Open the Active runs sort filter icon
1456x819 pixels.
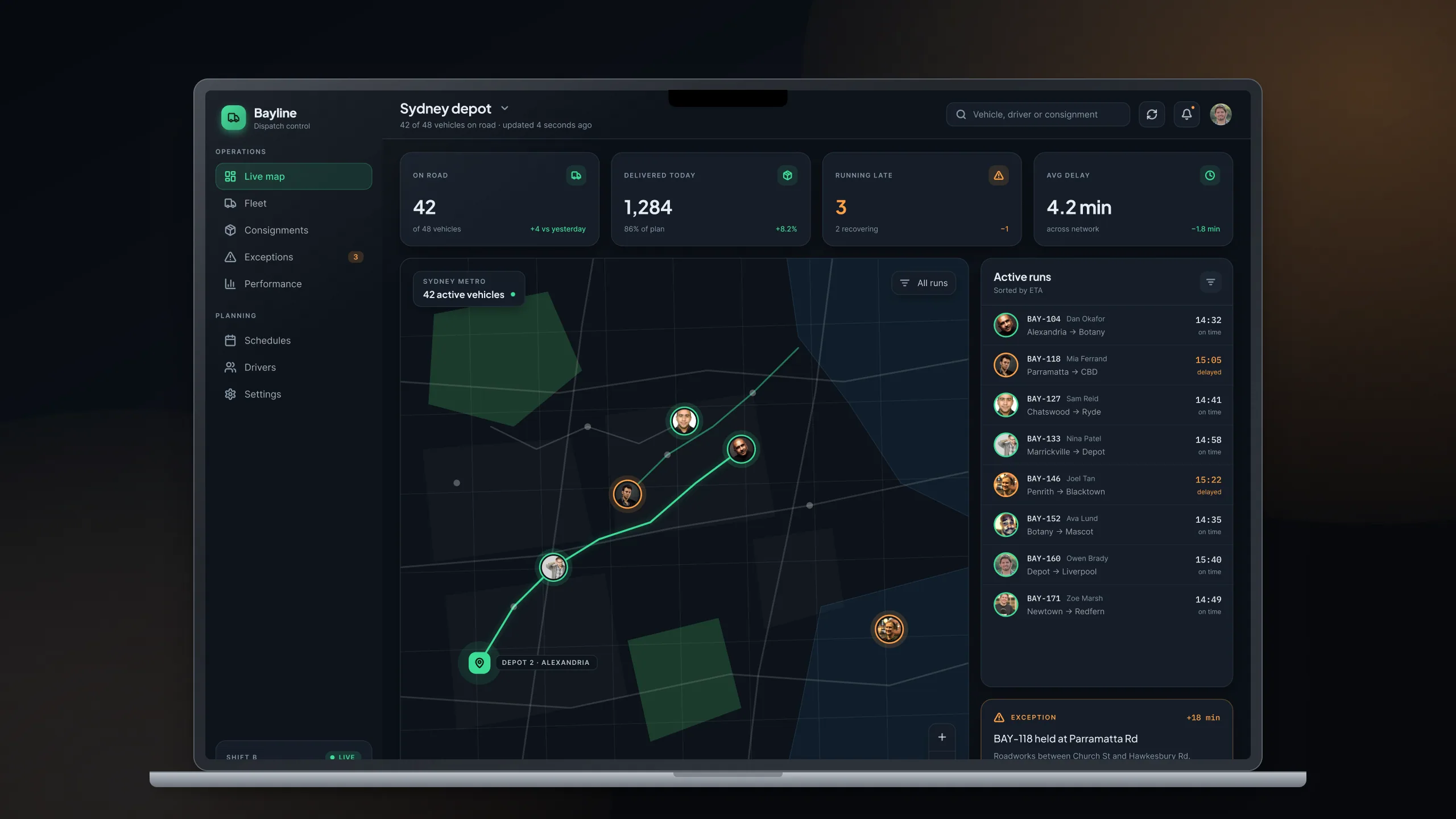pyautogui.click(x=1210, y=282)
